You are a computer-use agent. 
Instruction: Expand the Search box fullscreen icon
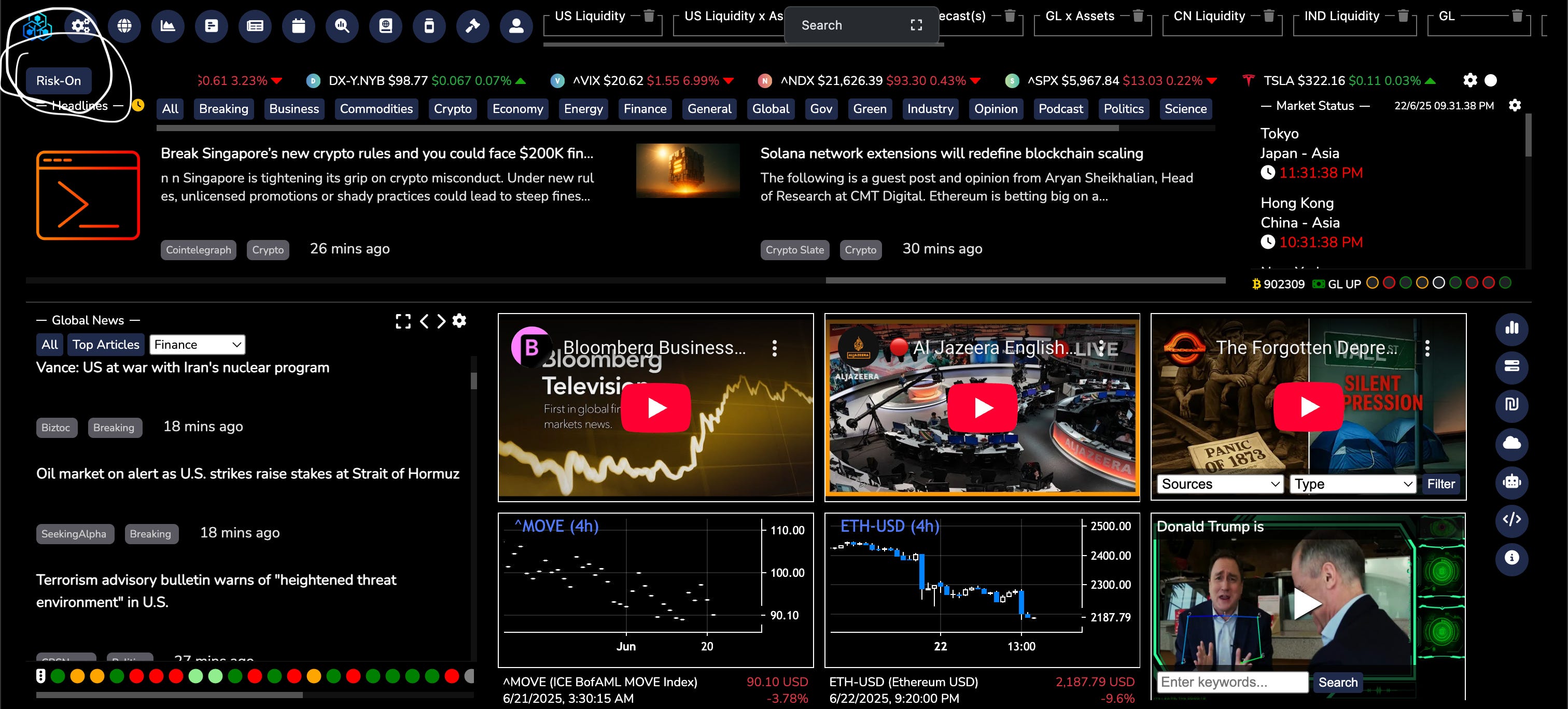pos(916,25)
